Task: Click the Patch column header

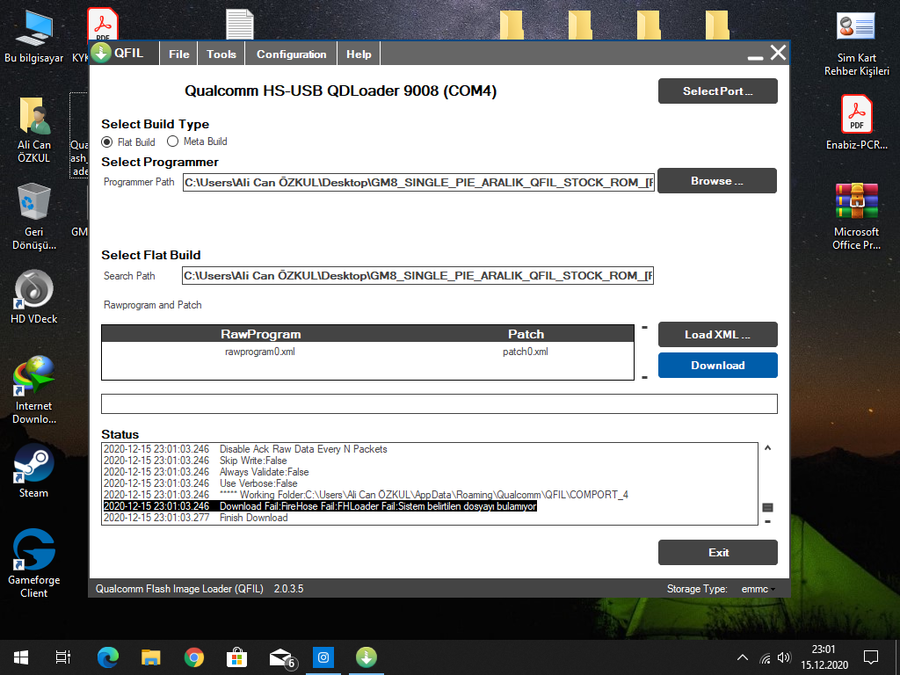Action: (x=526, y=334)
